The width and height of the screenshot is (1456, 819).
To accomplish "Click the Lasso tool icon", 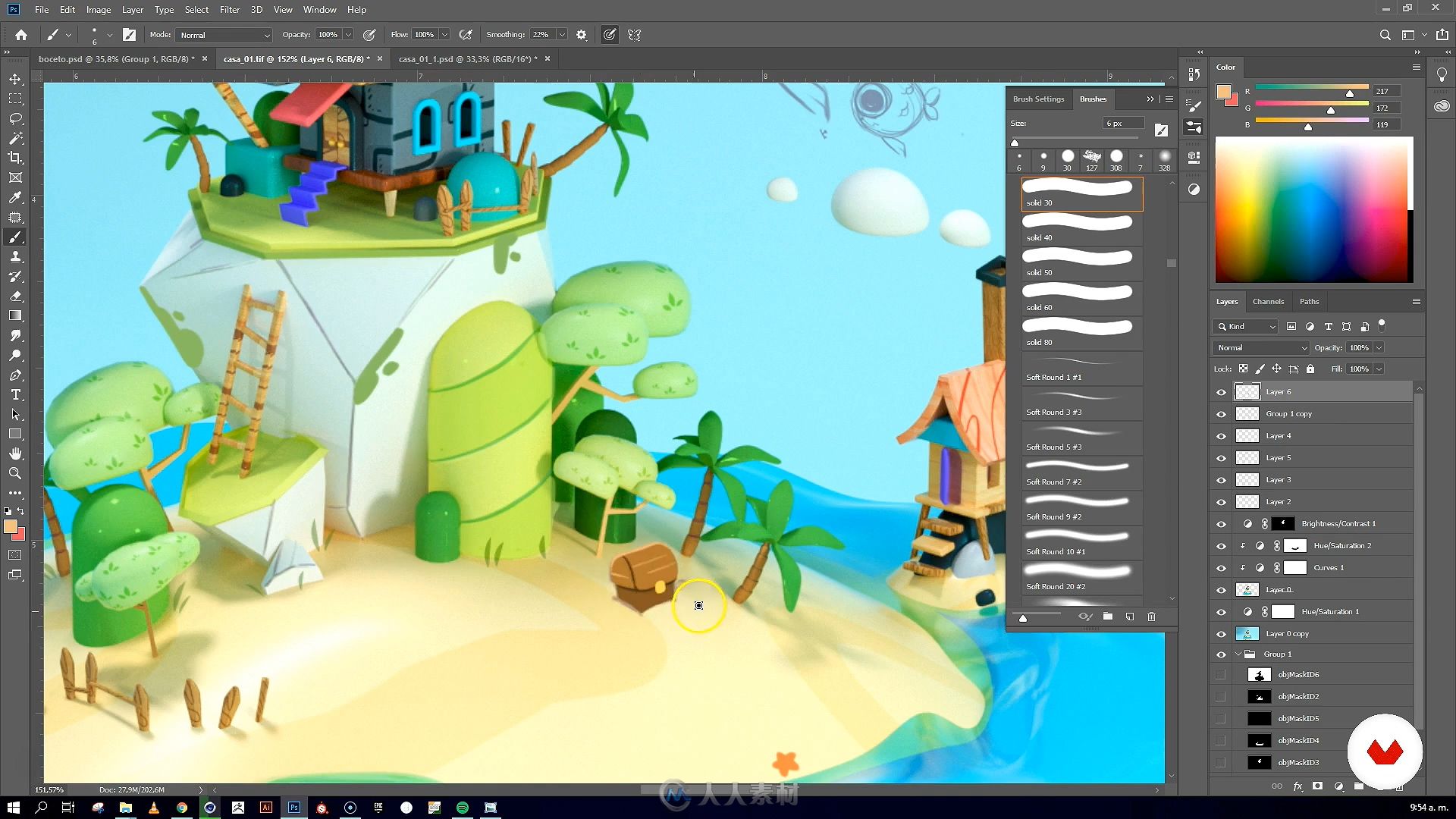I will pos(15,118).
